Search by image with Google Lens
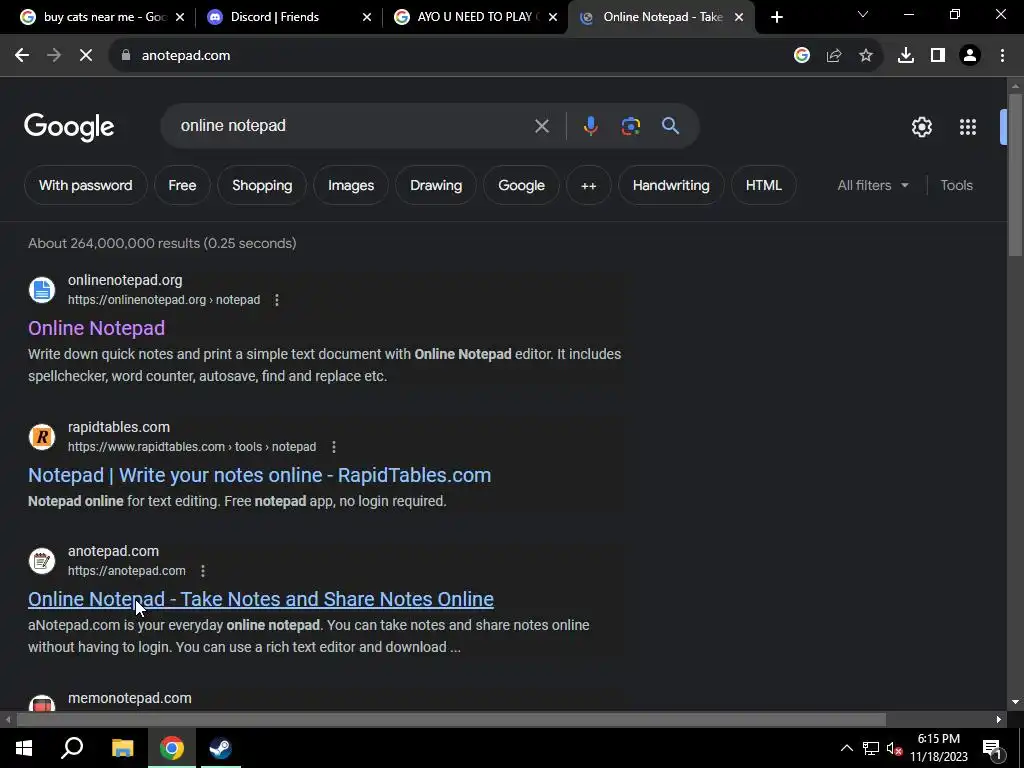This screenshot has width=1024, height=768. [x=631, y=125]
